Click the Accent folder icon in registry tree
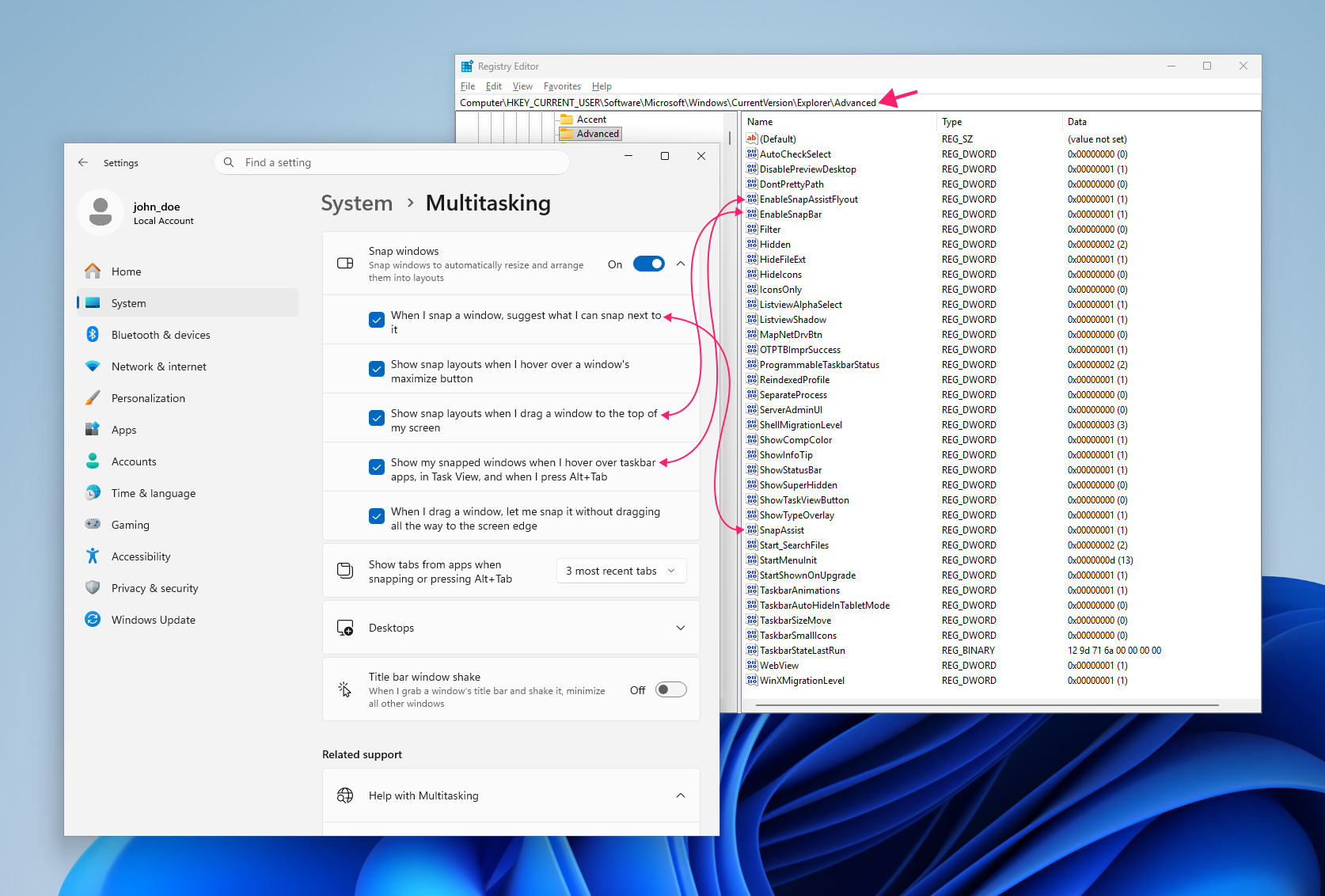1325x896 pixels. point(567,120)
